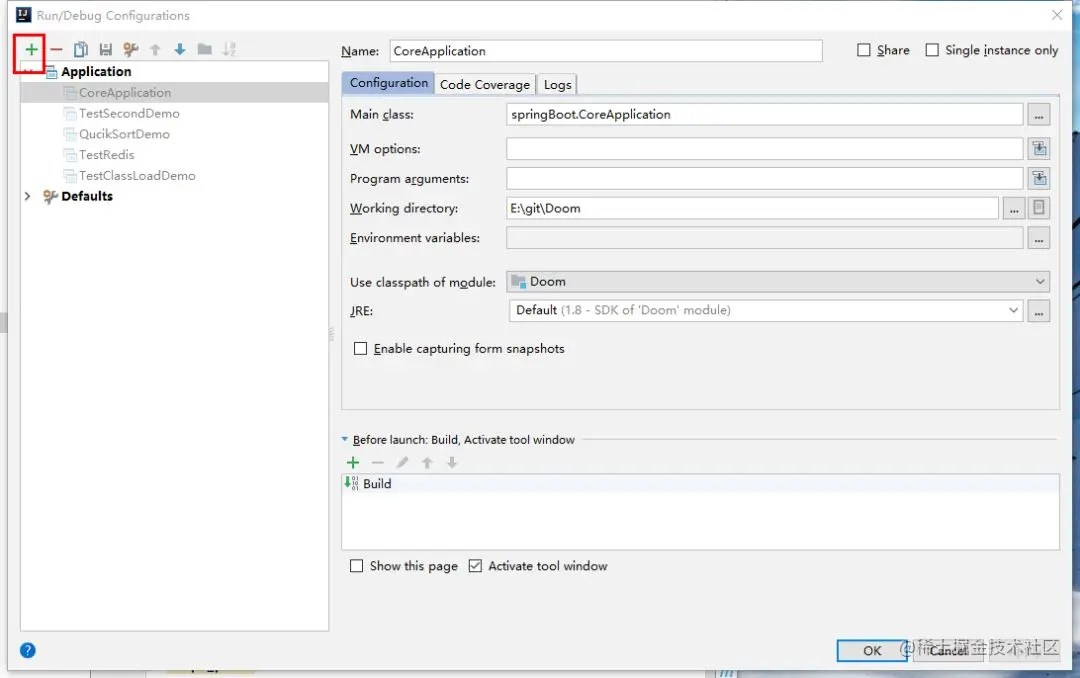Check the Show this page option
Image resolution: width=1080 pixels, height=678 pixels.
tap(356, 566)
